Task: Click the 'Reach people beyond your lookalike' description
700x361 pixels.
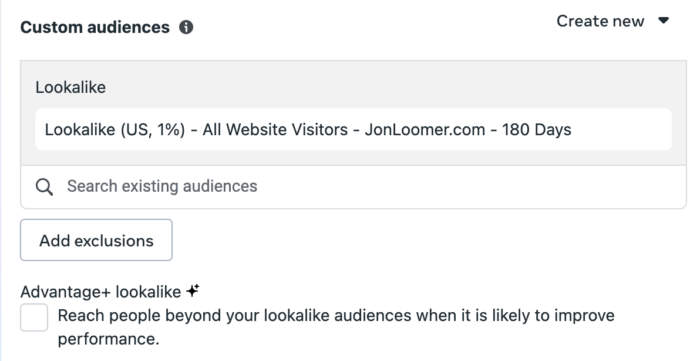Action: click(336, 327)
